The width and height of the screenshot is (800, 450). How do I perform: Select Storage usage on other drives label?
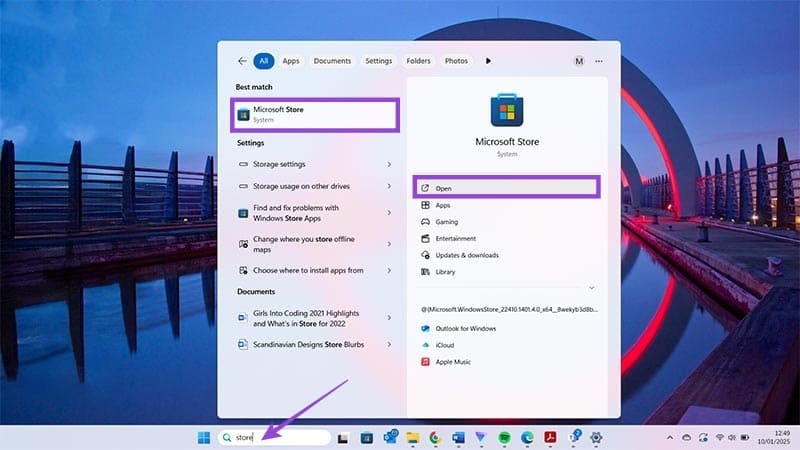[302, 186]
